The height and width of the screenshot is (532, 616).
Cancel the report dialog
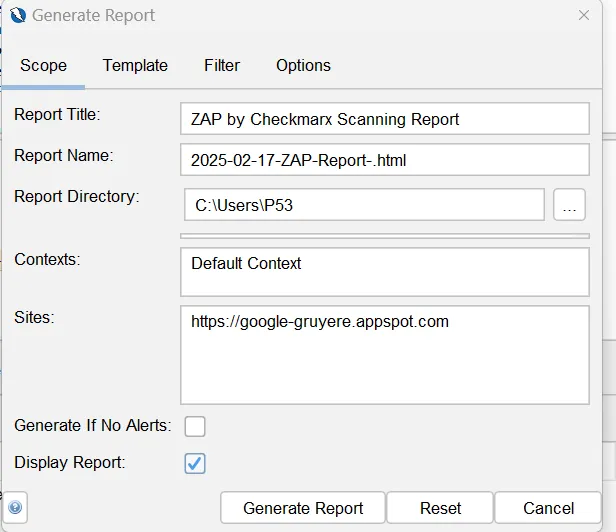(x=548, y=508)
